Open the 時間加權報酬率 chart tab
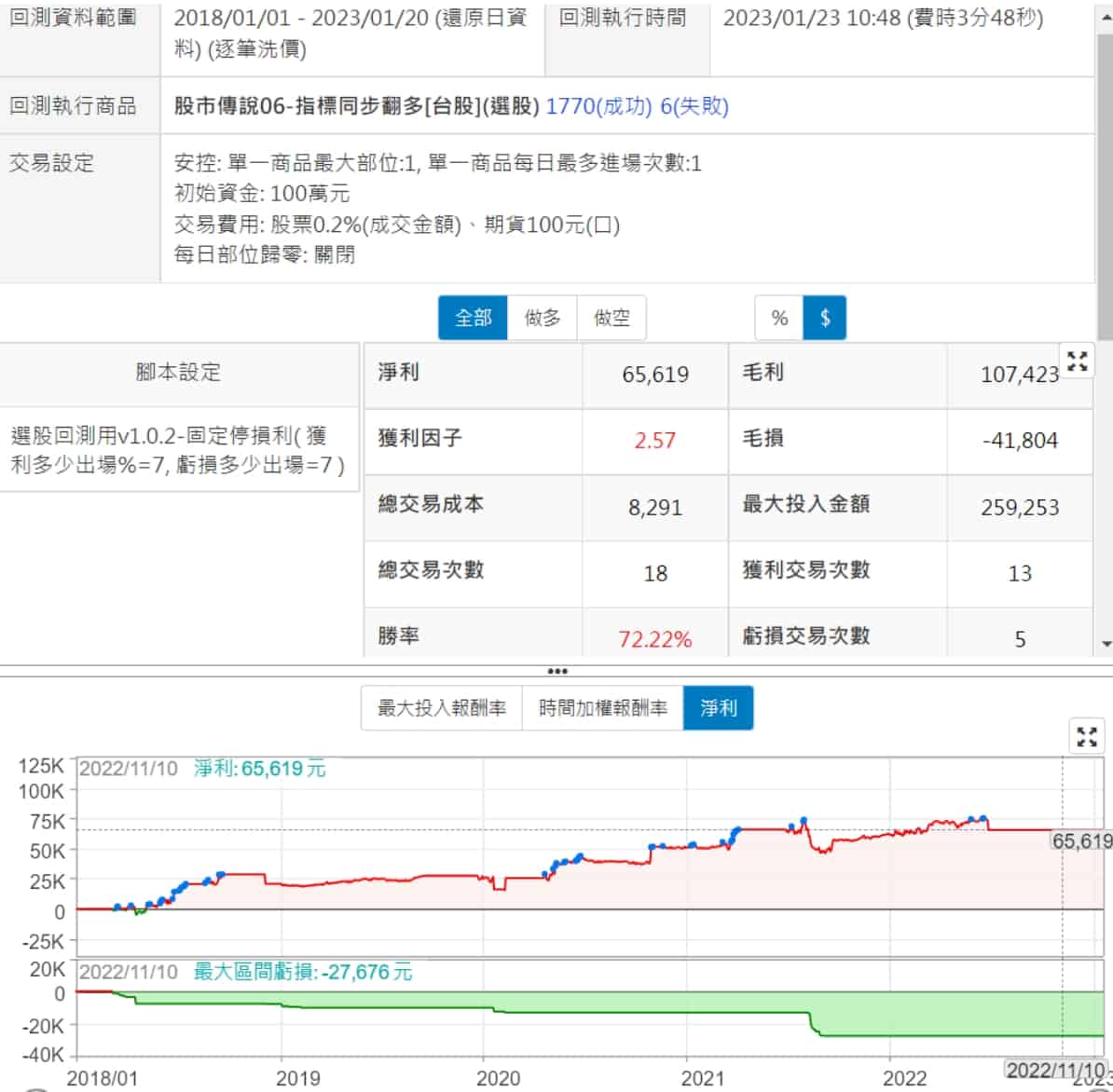The height and width of the screenshot is (1092, 1113). [x=603, y=708]
